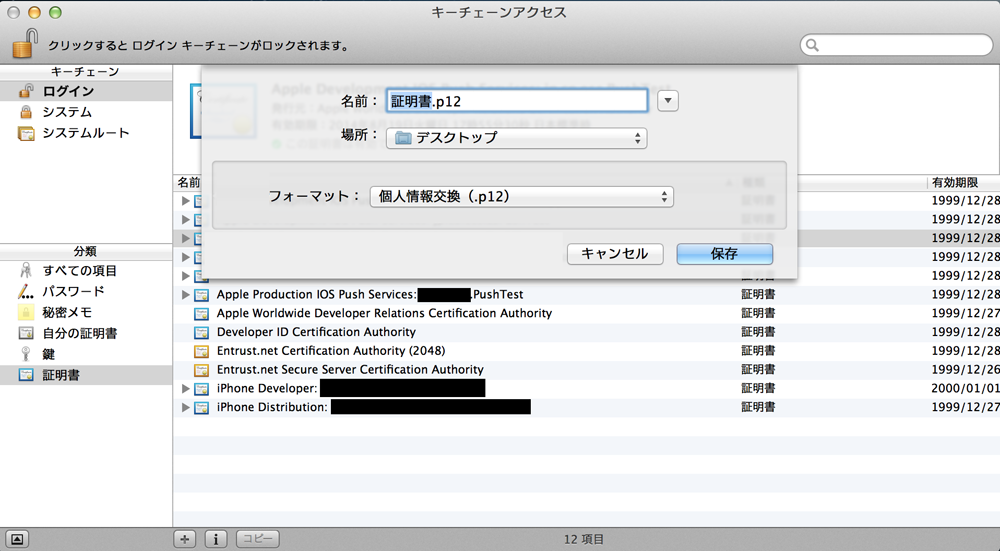Screen dimensions: 1000x551
Task: Click the 秘密メモ note icon
Action: pyautogui.click(x=26, y=312)
